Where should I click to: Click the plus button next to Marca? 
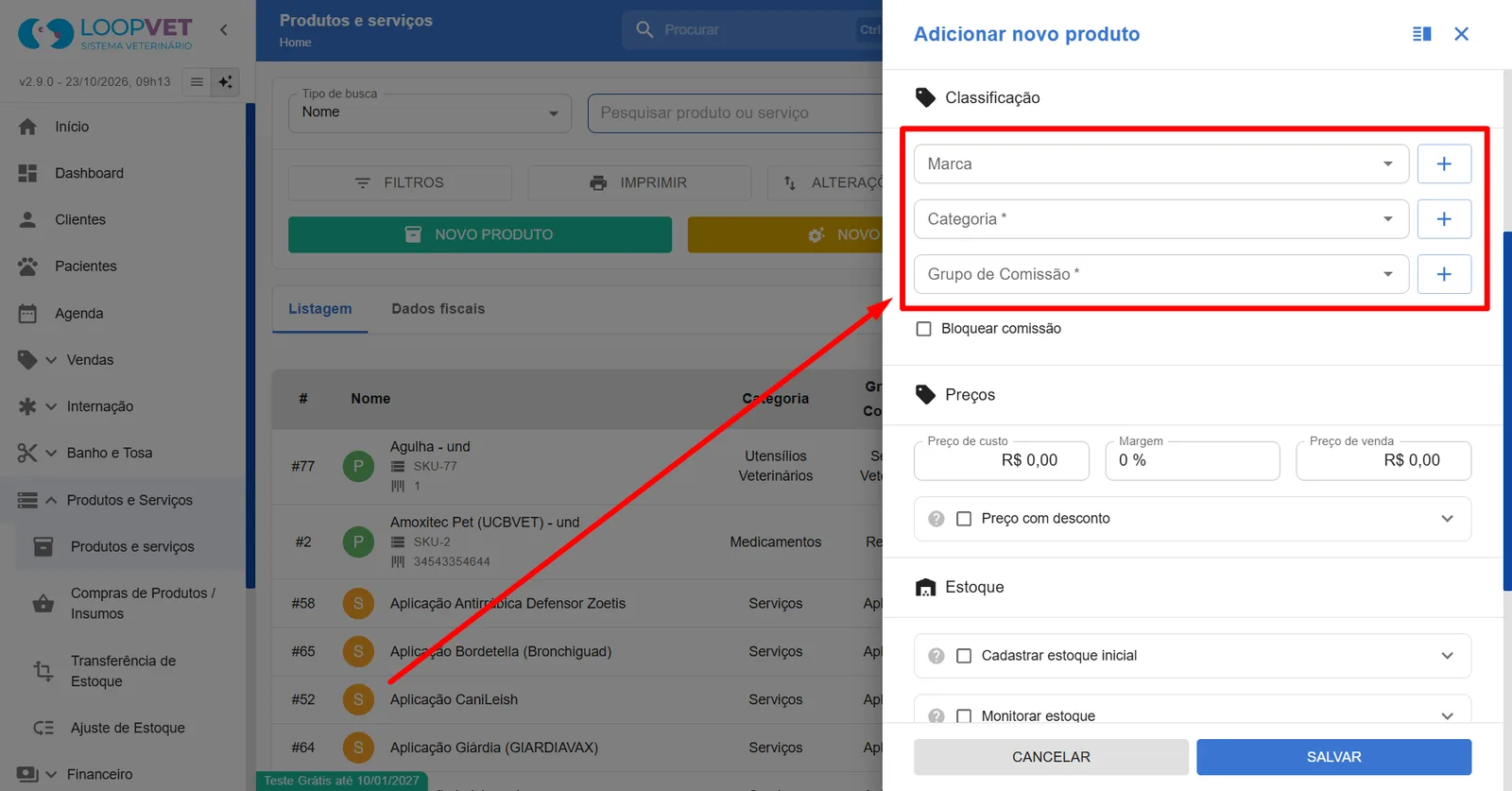1444,163
